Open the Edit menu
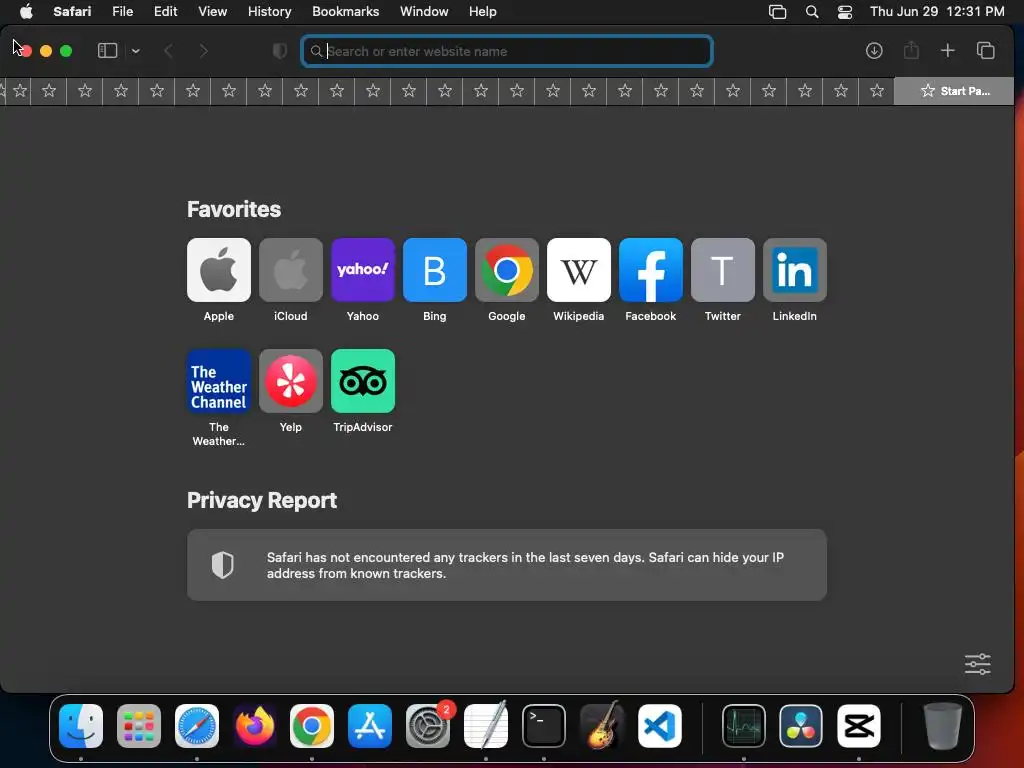The image size is (1024, 768). (x=165, y=12)
